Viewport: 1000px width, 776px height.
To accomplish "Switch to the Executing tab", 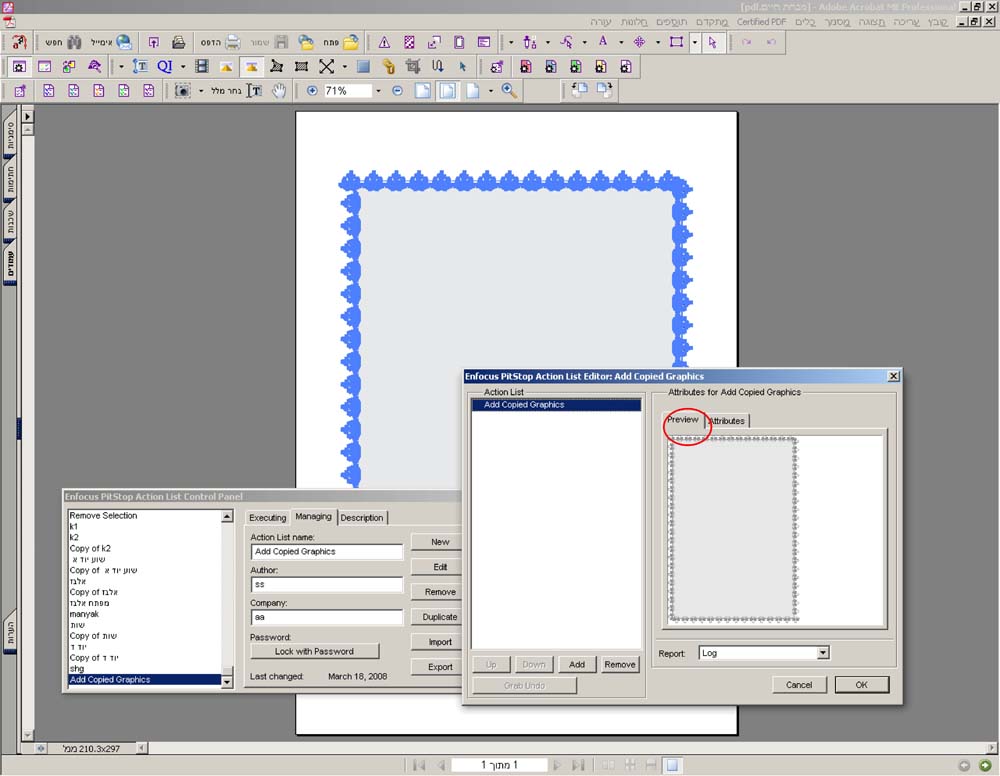I will point(267,517).
